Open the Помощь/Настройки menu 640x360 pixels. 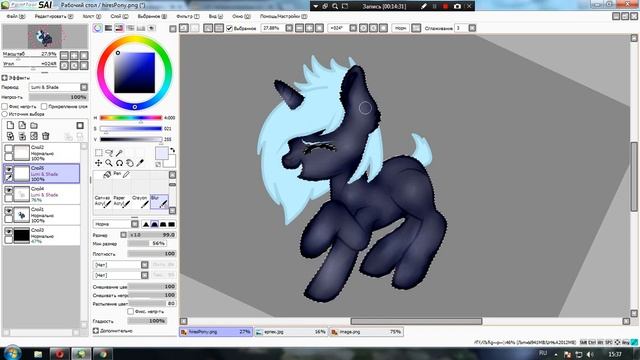coord(283,16)
